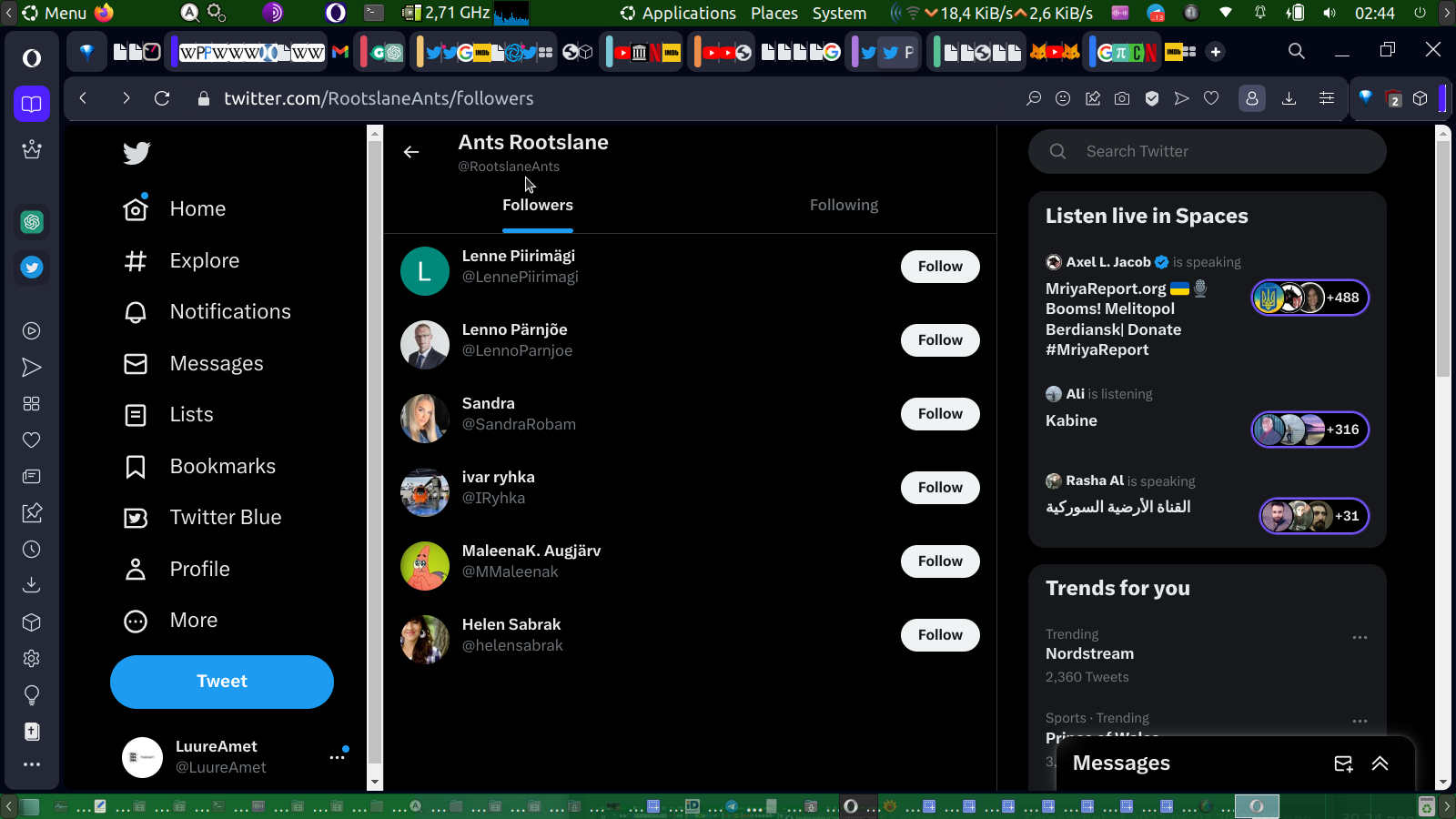Open the browser profile account icon

(x=1252, y=98)
